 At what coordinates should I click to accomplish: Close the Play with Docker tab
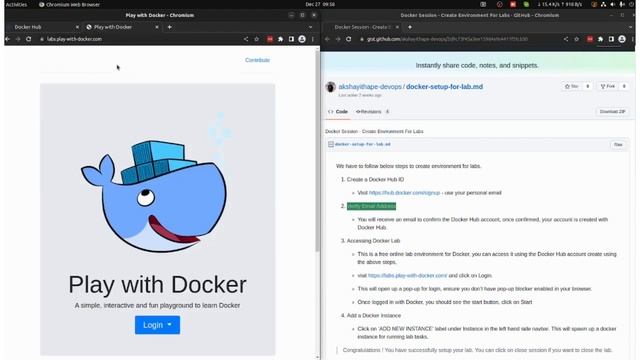157,27
